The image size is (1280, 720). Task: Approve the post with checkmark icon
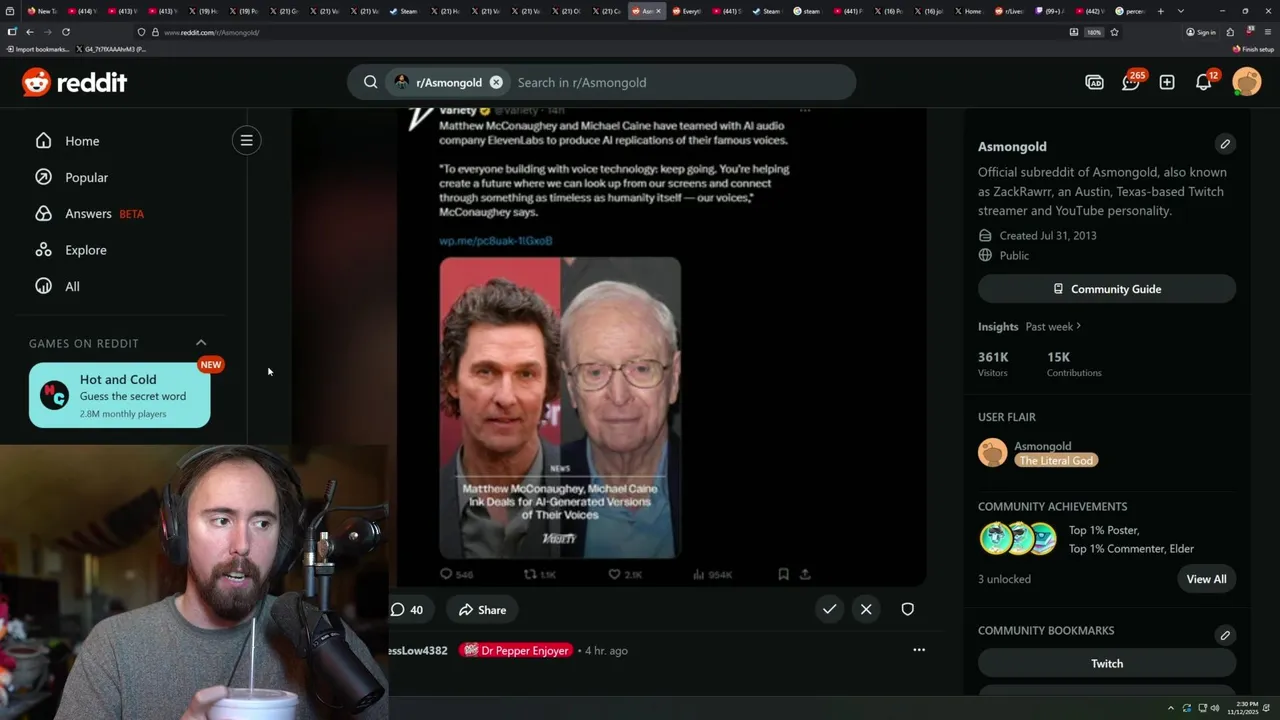(x=829, y=609)
